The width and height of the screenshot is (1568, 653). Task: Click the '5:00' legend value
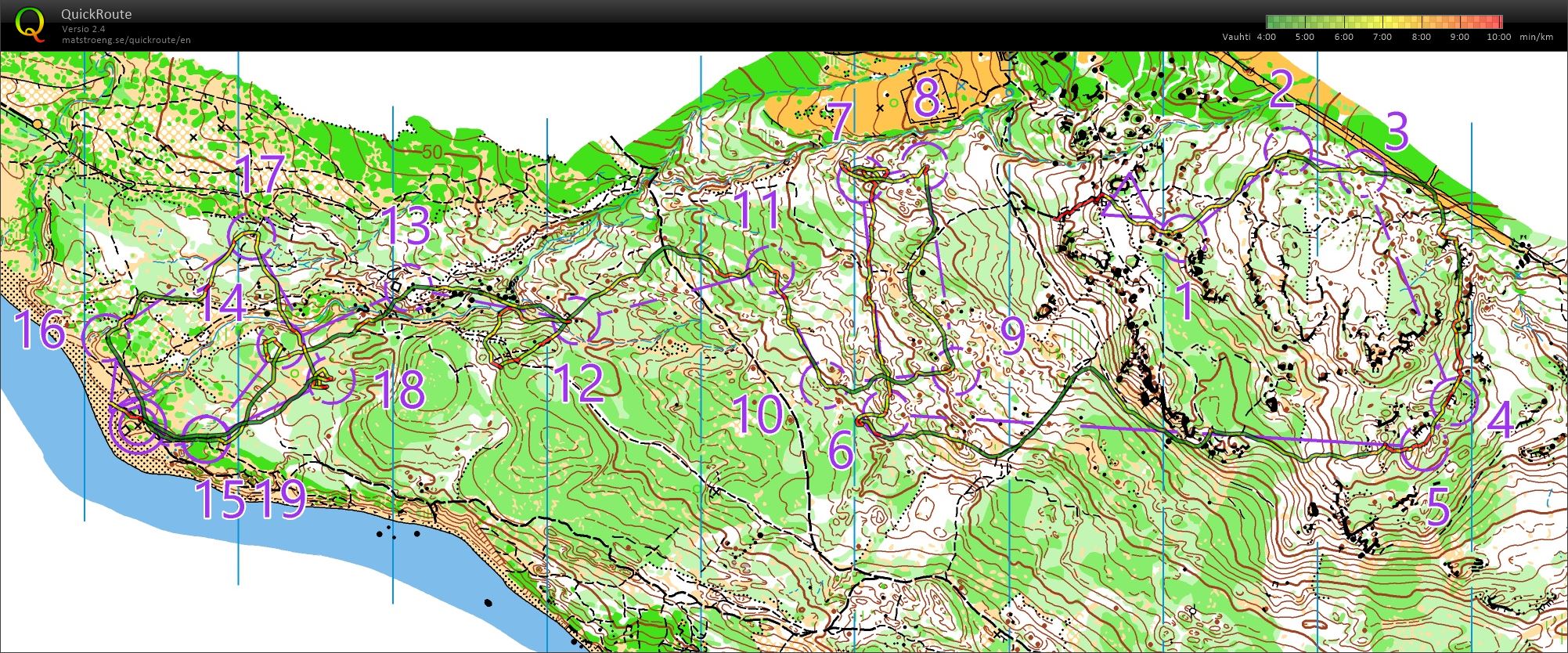coord(1305,37)
